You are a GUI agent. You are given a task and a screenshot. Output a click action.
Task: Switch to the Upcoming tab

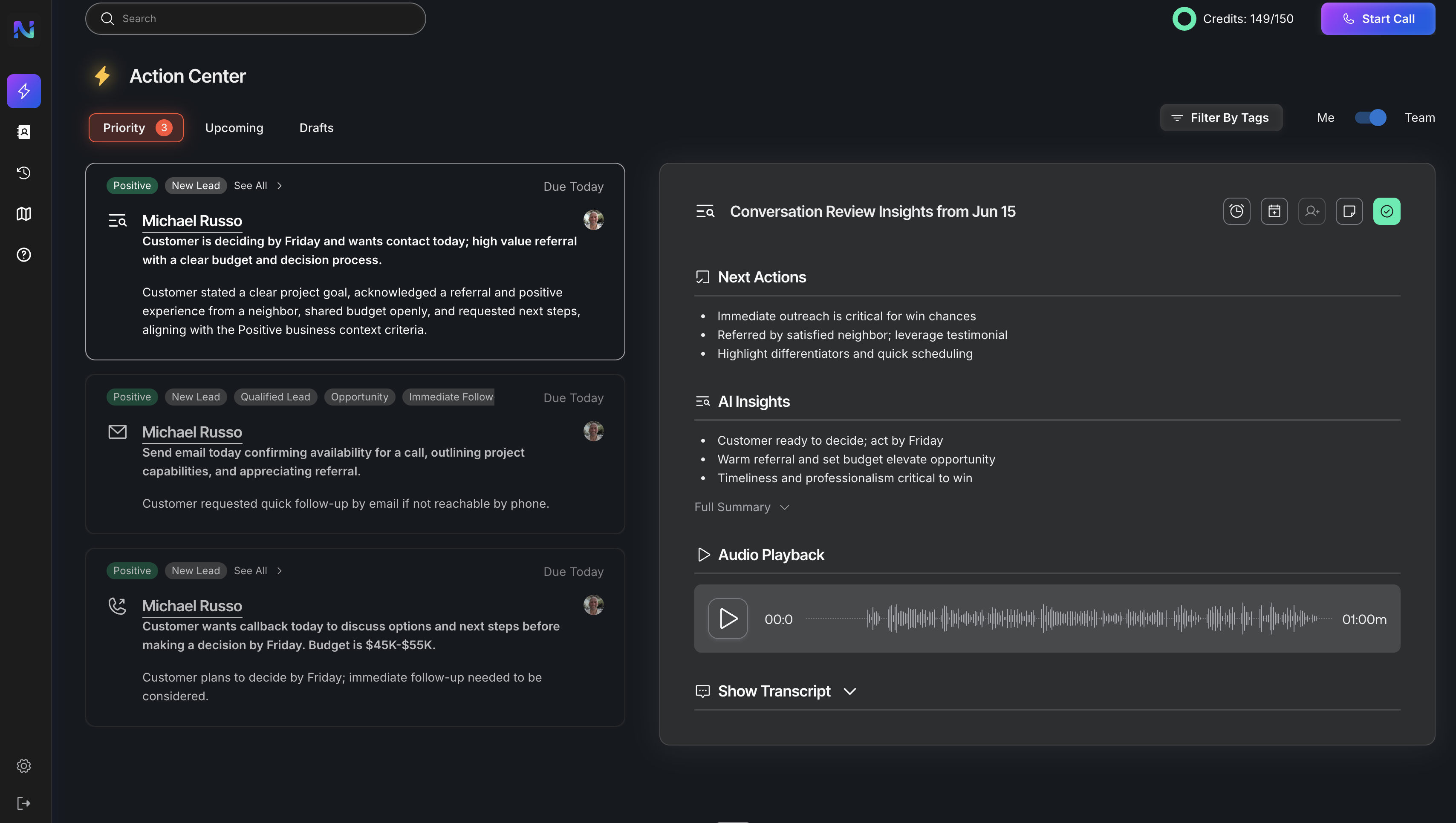click(234, 128)
